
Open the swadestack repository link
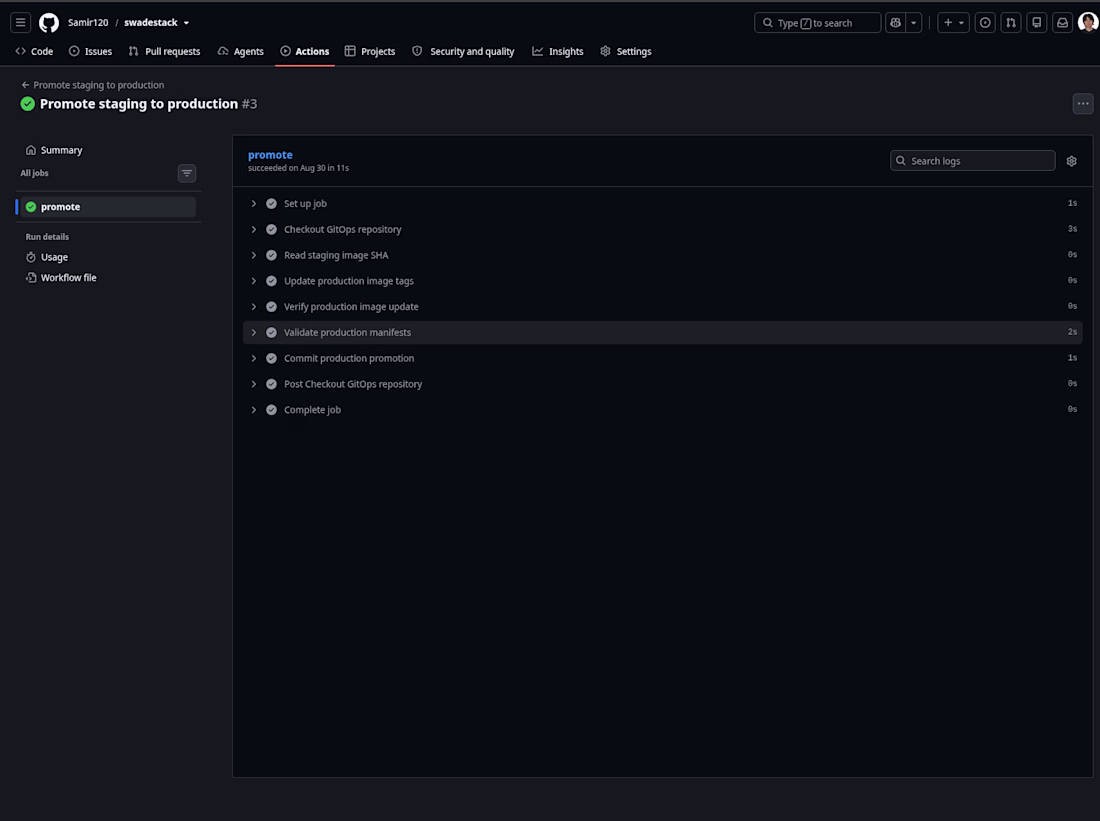[x=151, y=22]
